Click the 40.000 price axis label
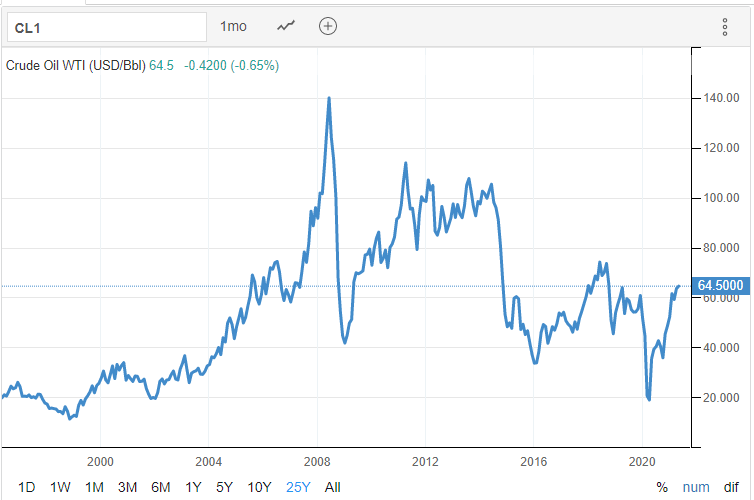This screenshot has width=754, height=500. pyautogui.click(x=721, y=348)
